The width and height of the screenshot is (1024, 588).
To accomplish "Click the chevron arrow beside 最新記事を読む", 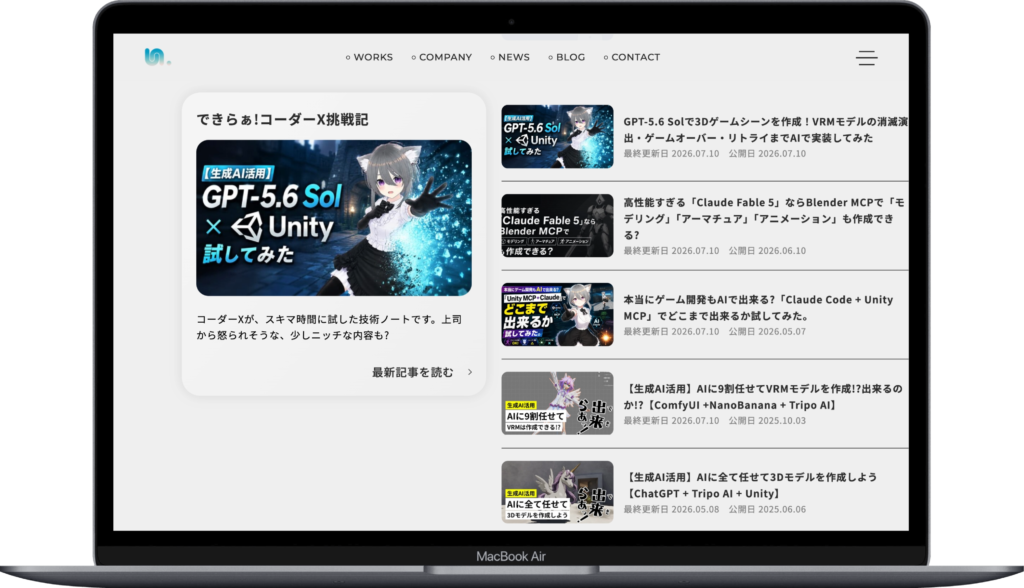I will pyautogui.click(x=470, y=372).
